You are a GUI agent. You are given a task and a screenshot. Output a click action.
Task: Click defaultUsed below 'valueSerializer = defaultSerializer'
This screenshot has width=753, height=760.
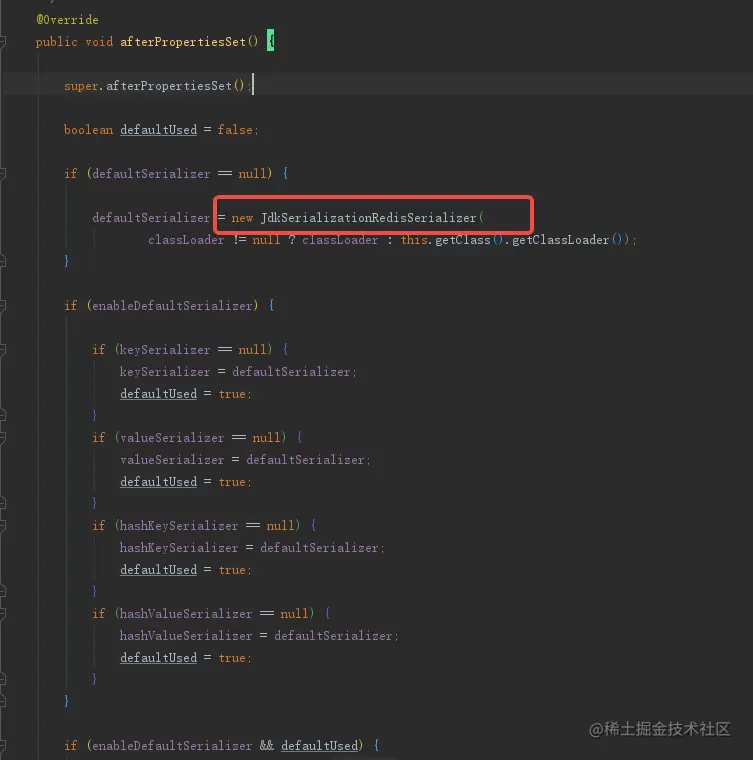pos(158,482)
